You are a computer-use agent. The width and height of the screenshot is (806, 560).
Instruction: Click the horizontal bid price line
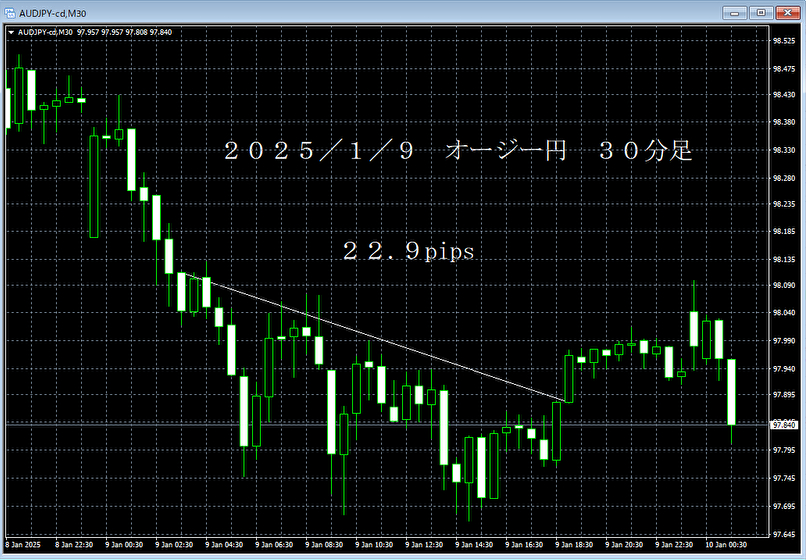pyautogui.click(x=600, y=424)
